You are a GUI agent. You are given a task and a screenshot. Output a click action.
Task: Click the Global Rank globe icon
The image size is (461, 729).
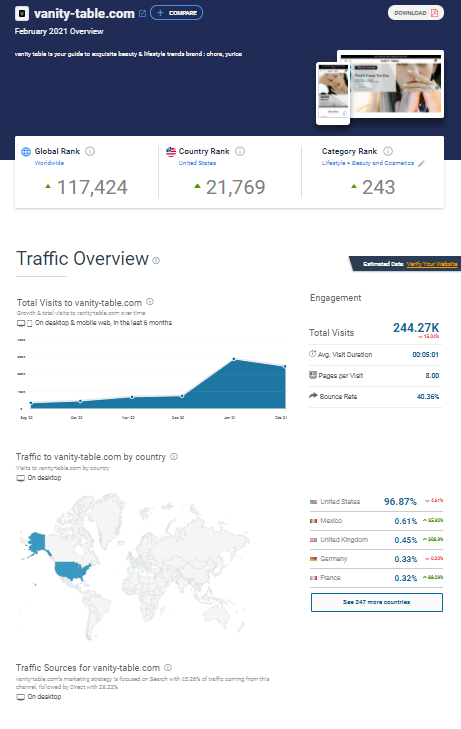(26, 152)
